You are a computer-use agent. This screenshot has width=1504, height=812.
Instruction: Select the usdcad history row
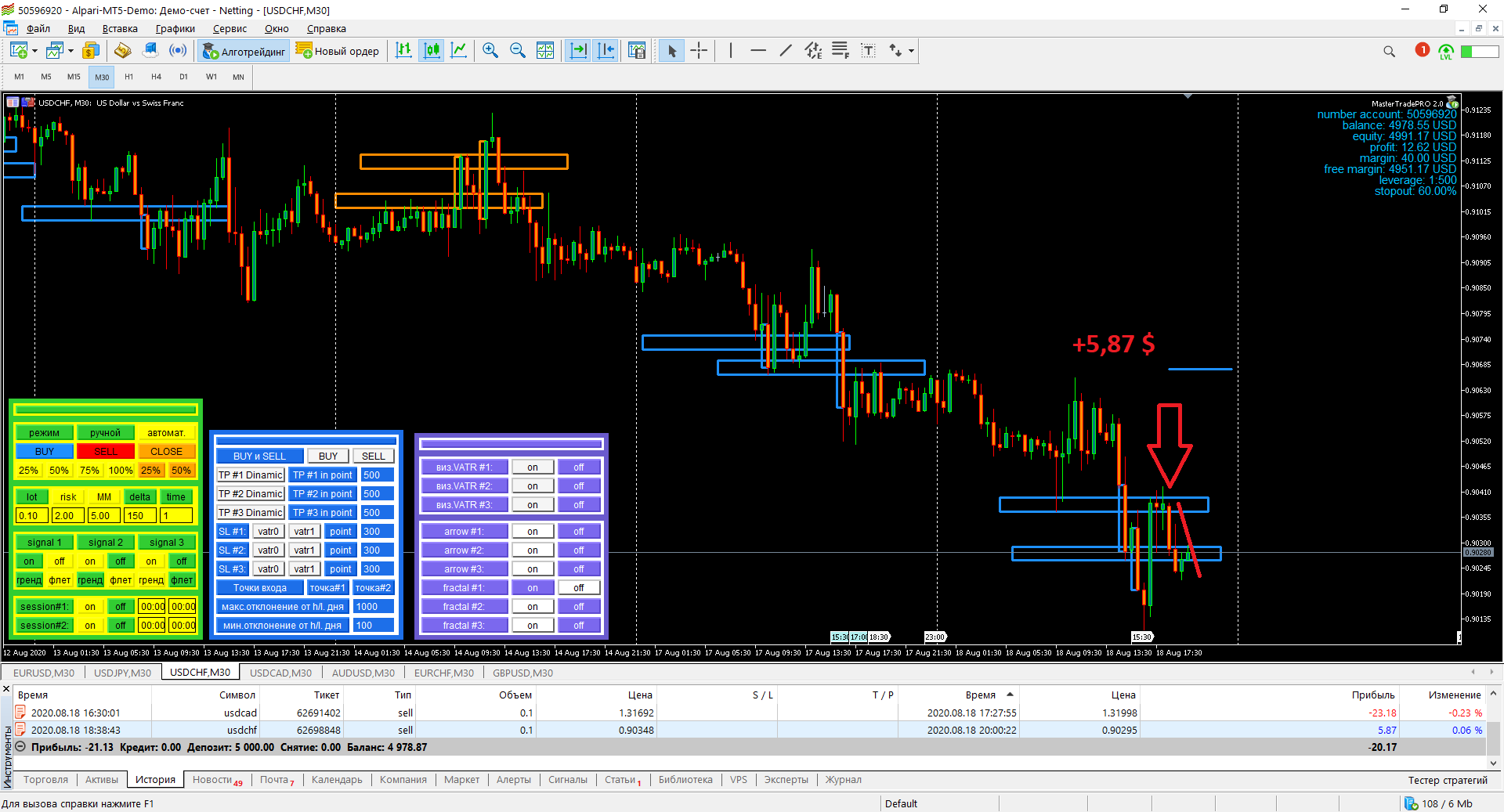748,713
